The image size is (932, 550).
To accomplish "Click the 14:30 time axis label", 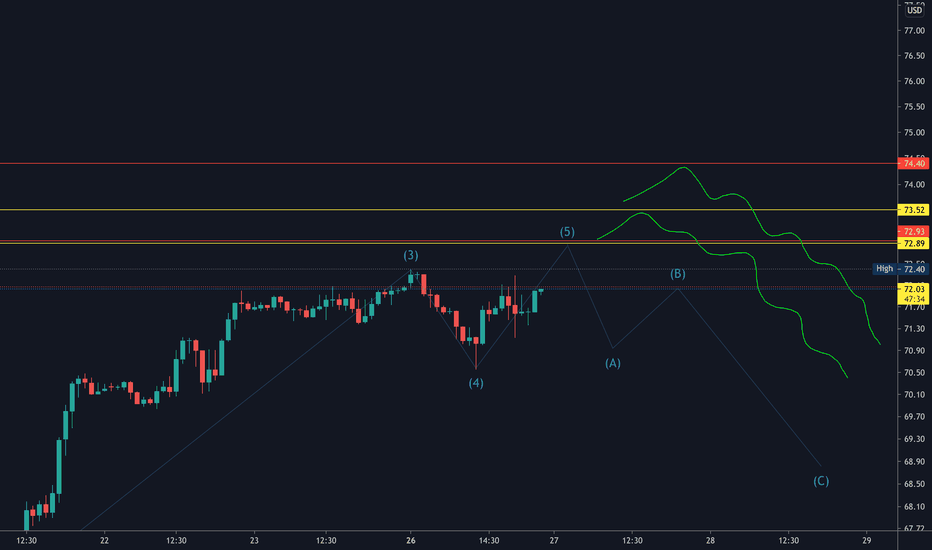I will [x=489, y=540].
